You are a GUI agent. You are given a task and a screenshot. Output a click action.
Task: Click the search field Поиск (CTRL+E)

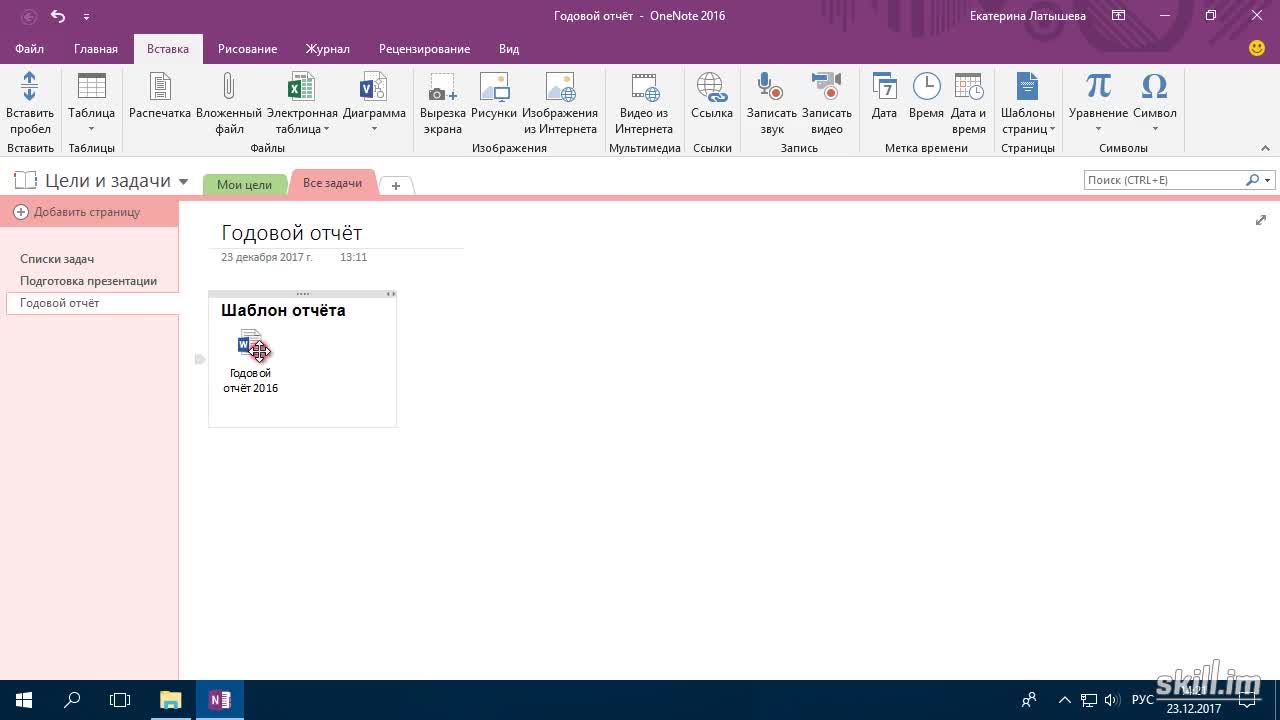point(1164,180)
